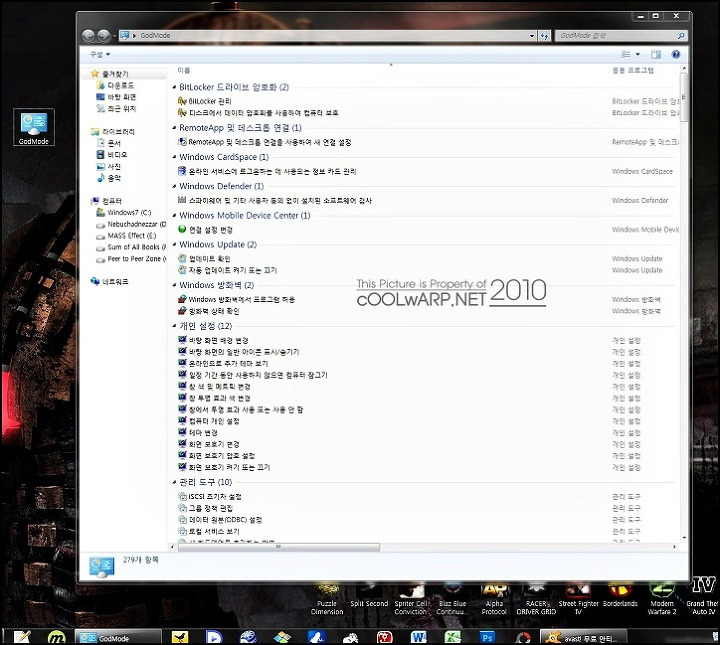Open Microsoft Word from the taskbar
The height and width of the screenshot is (645, 720).
pyautogui.click(x=419, y=637)
